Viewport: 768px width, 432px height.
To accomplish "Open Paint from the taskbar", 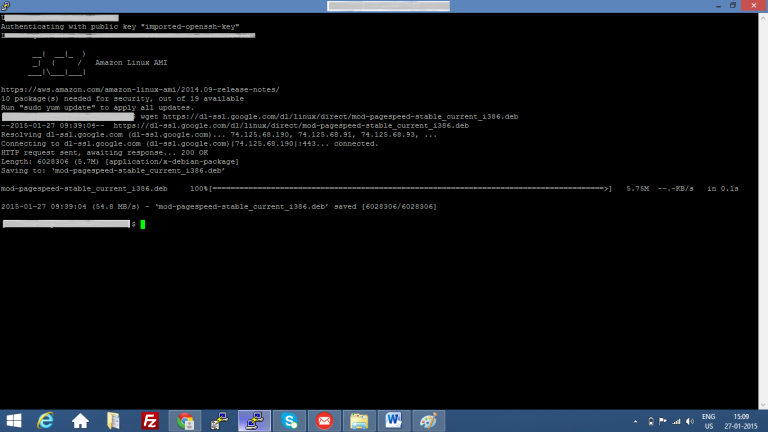I will click(427, 420).
